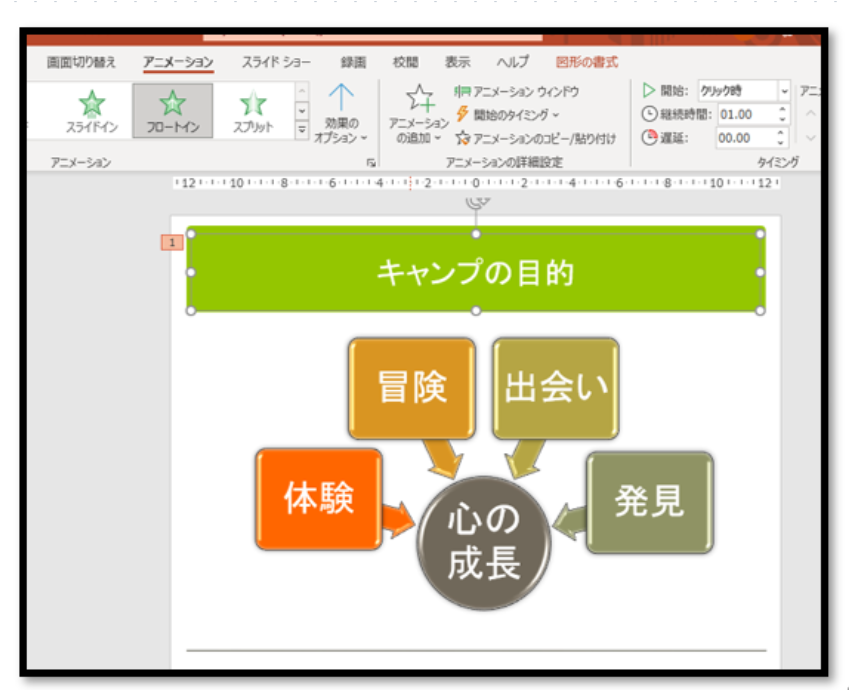Screen dimensions: 850x691
Task: Go to the 表示 tab
Action: pyautogui.click(x=458, y=62)
